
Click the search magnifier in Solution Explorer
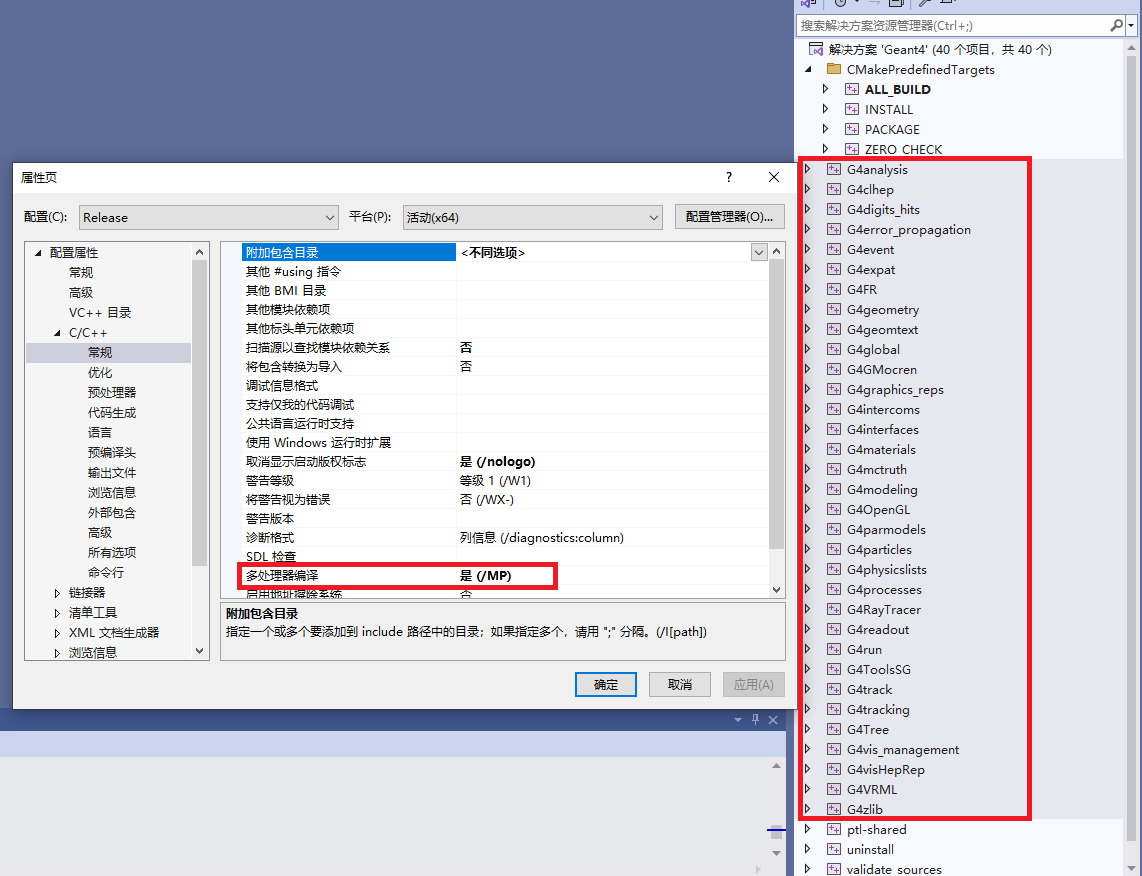[1117, 24]
